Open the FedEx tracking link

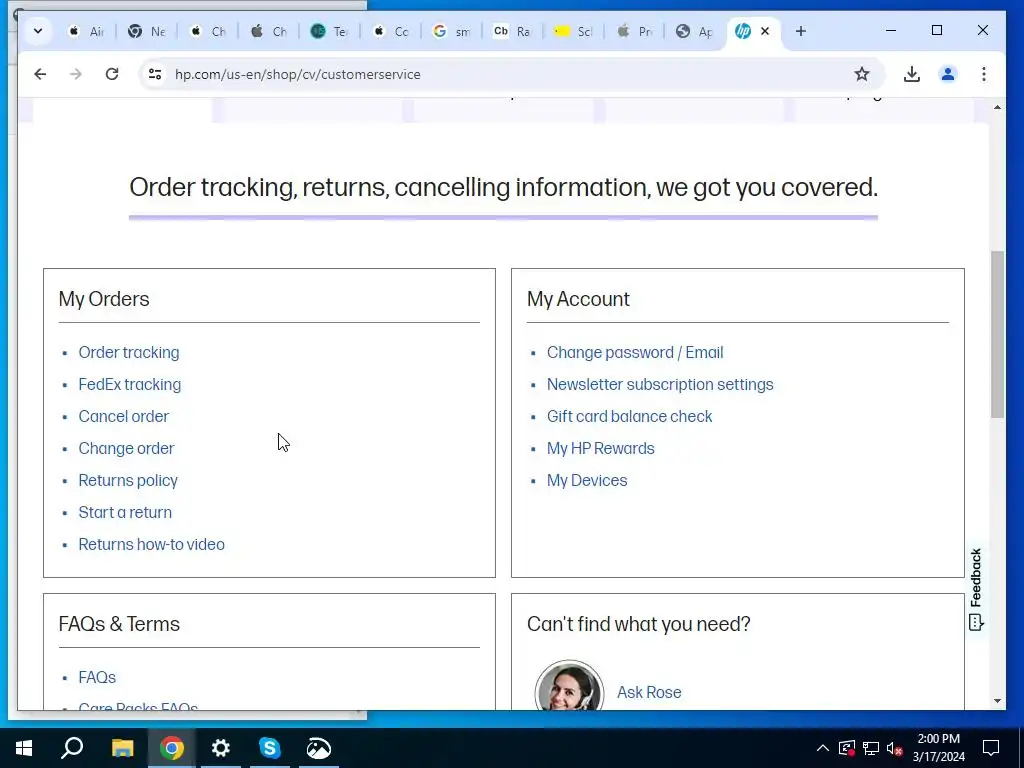click(129, 385)
